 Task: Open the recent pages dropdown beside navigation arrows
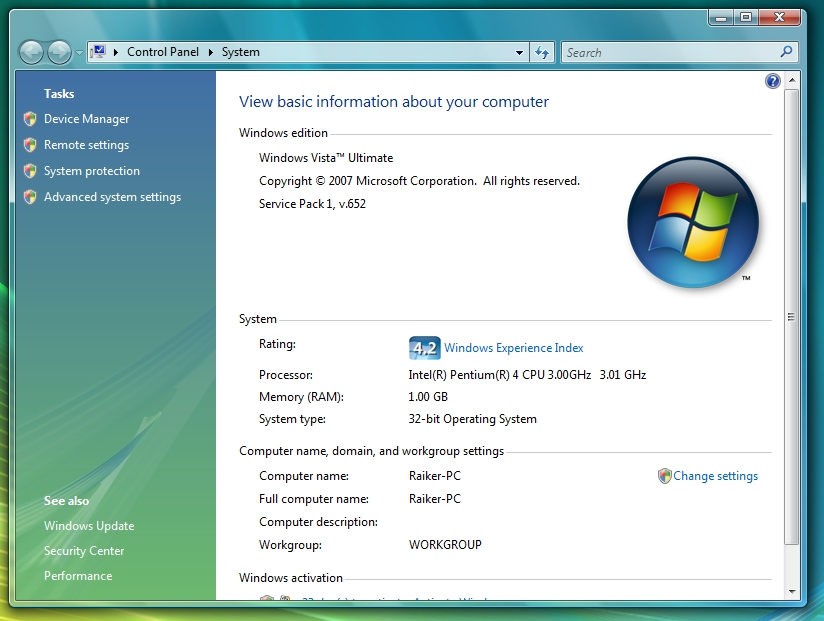coord(77,52)
